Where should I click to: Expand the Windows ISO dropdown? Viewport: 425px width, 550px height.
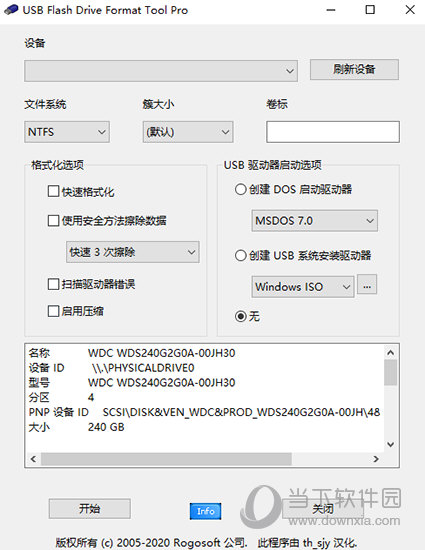click(303, 287)
